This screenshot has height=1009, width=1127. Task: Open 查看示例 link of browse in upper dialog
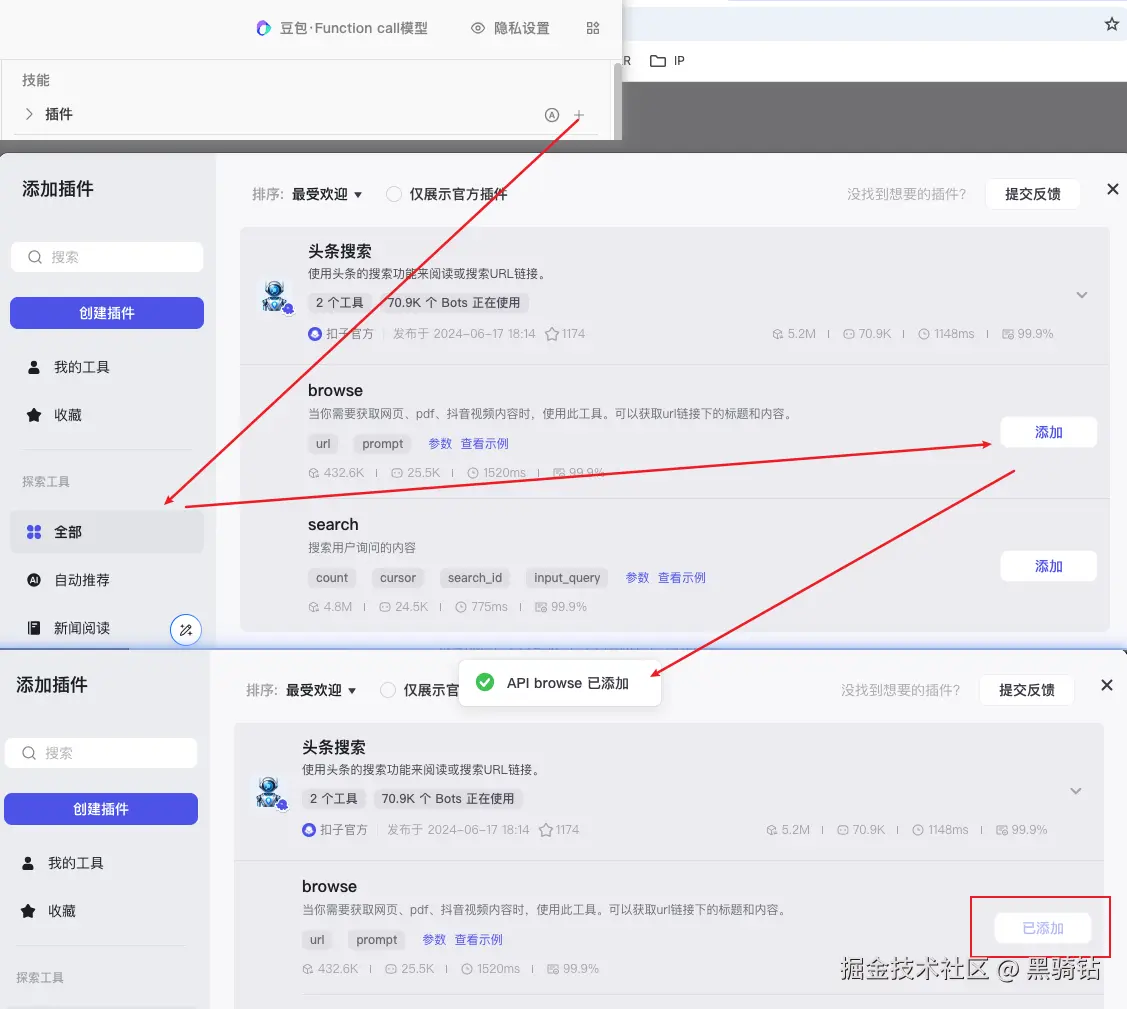click(484, 443)
